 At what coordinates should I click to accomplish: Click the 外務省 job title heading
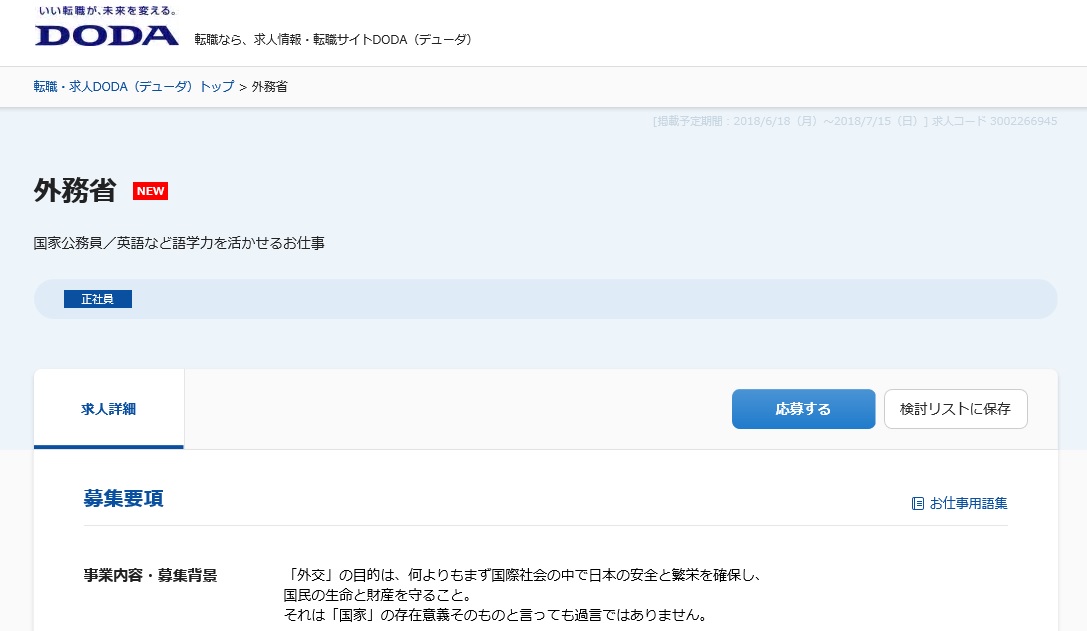click(x=75, y=191)
